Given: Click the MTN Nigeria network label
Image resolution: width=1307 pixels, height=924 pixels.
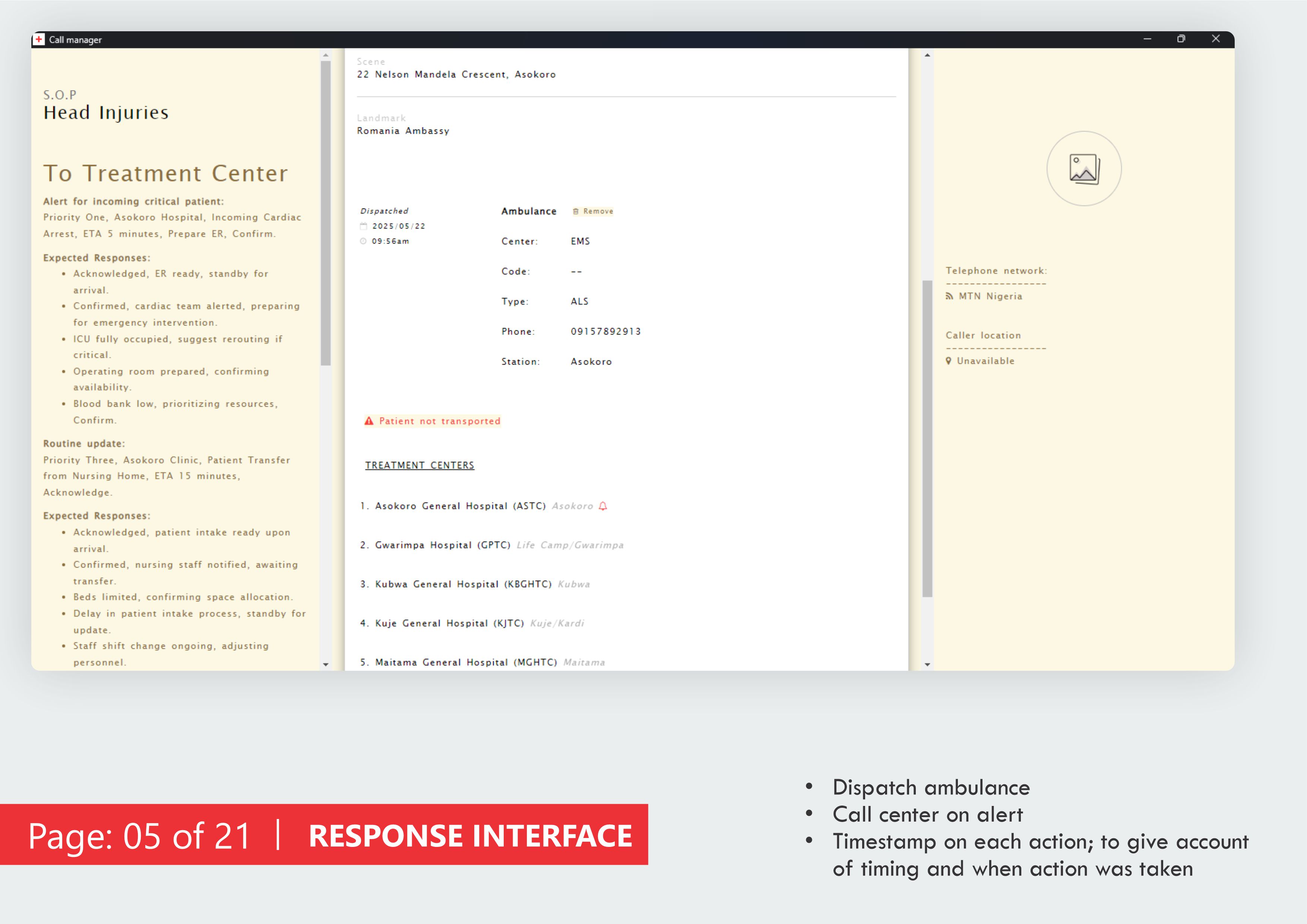Looking at the screenshot, I should tap(990, 296).
